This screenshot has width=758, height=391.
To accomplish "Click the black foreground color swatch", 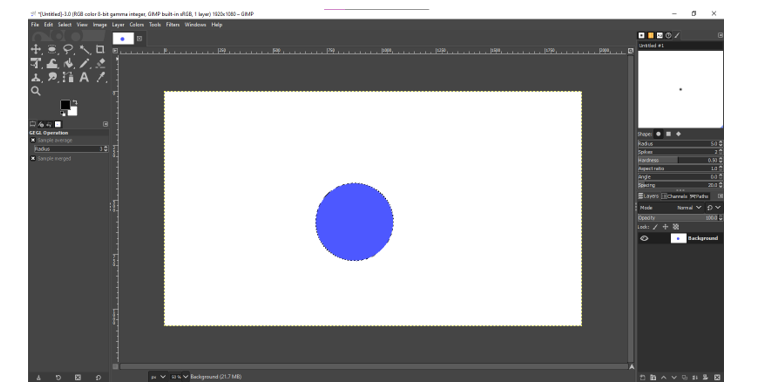I will click(65, 105).
